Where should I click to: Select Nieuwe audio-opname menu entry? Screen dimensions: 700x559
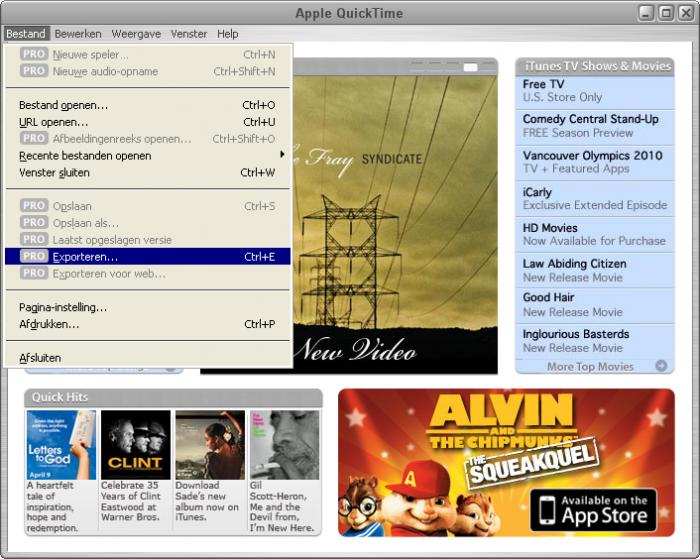147,71
